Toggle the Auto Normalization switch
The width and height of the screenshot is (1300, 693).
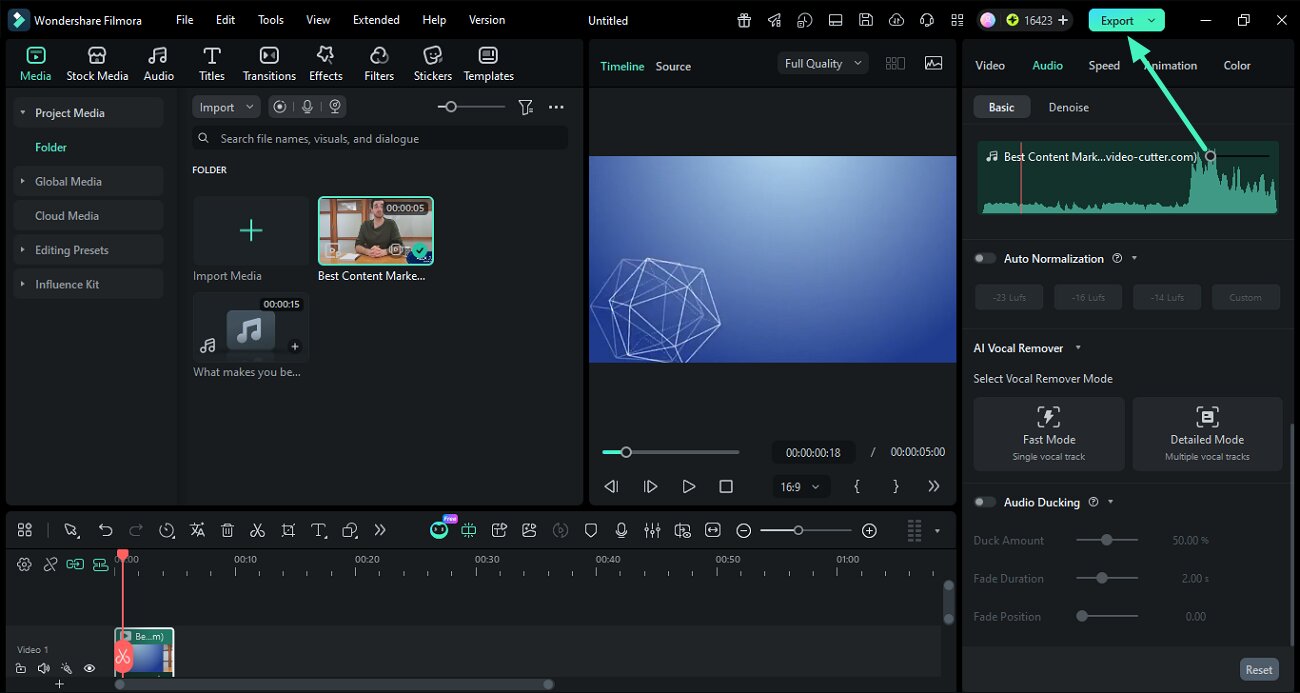coord(985,258)
